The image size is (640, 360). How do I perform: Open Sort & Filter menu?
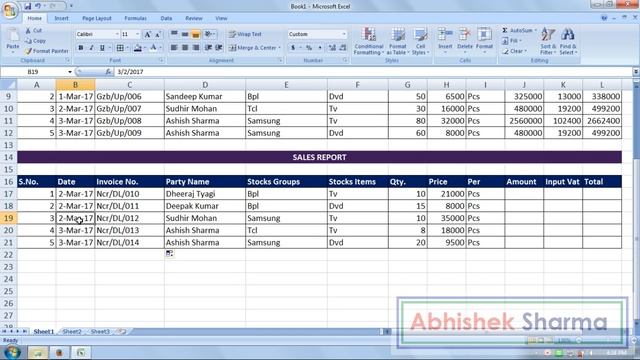(x=548, y=41)
